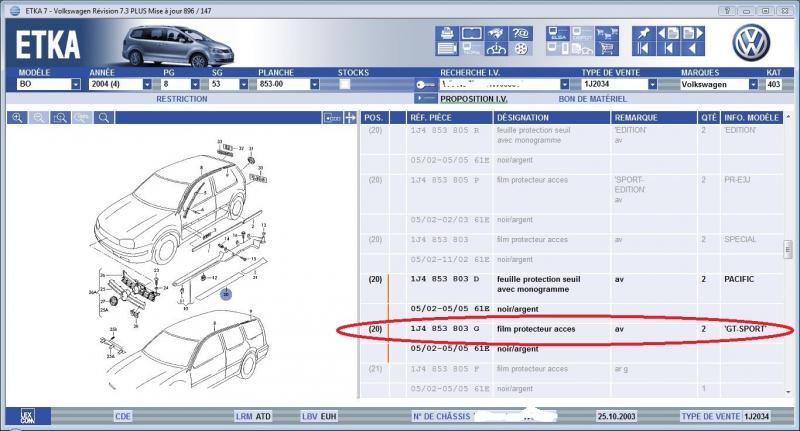Screen dimensions: 800x431
Task: Click the POS. column header
Action: (374, 118)
